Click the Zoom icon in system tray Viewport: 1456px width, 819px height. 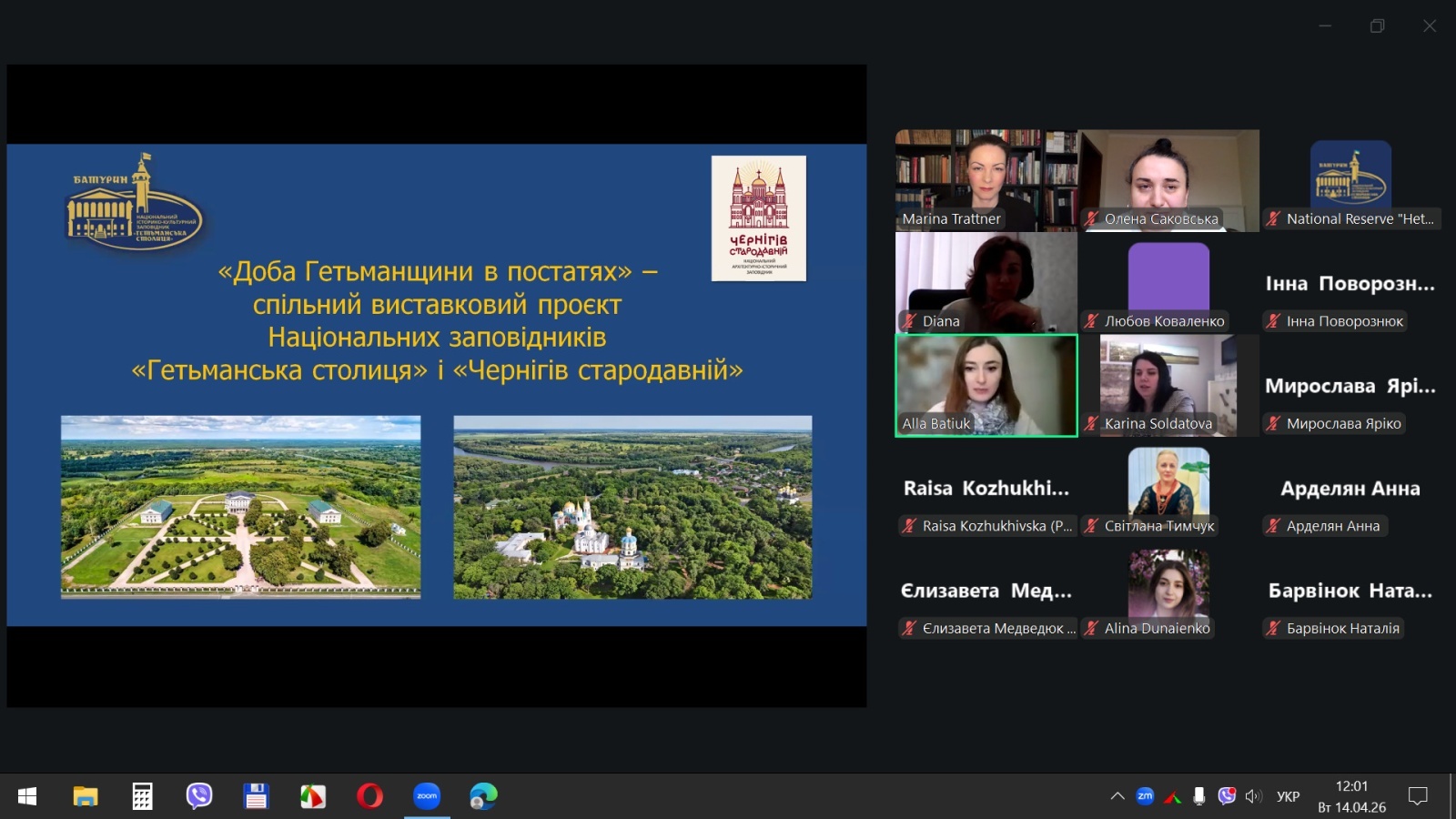[1145, 796]
